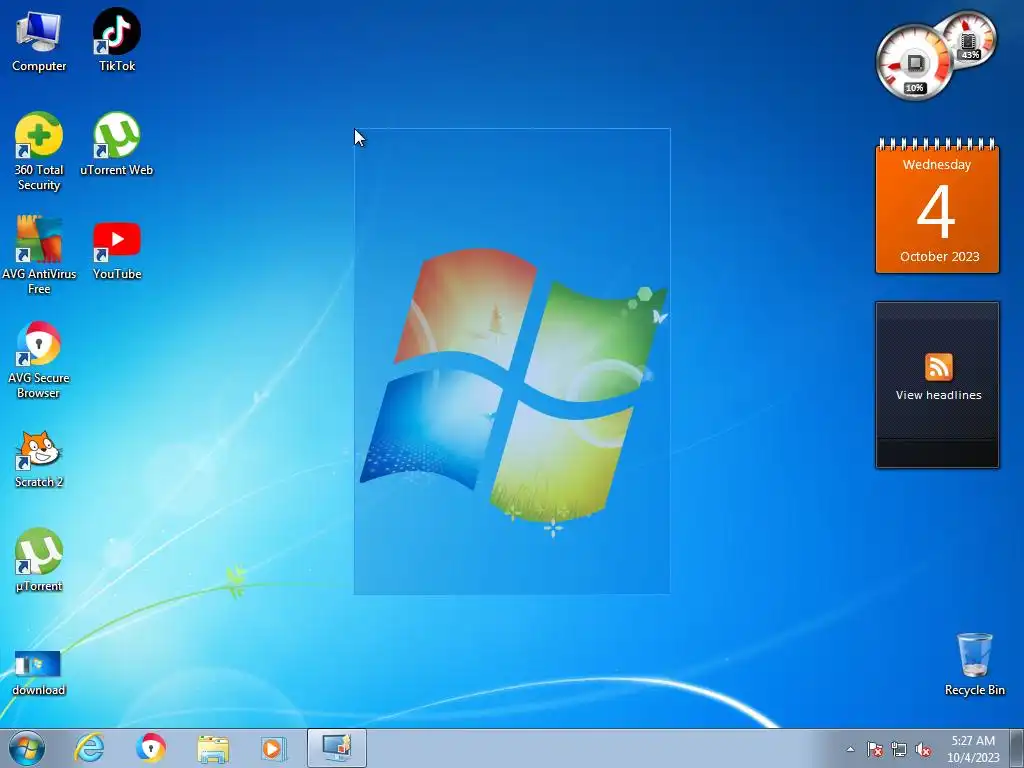Launch Internet Explorer from taskbar
Viewport: 1024px width, 768px height.
(89, 748)
